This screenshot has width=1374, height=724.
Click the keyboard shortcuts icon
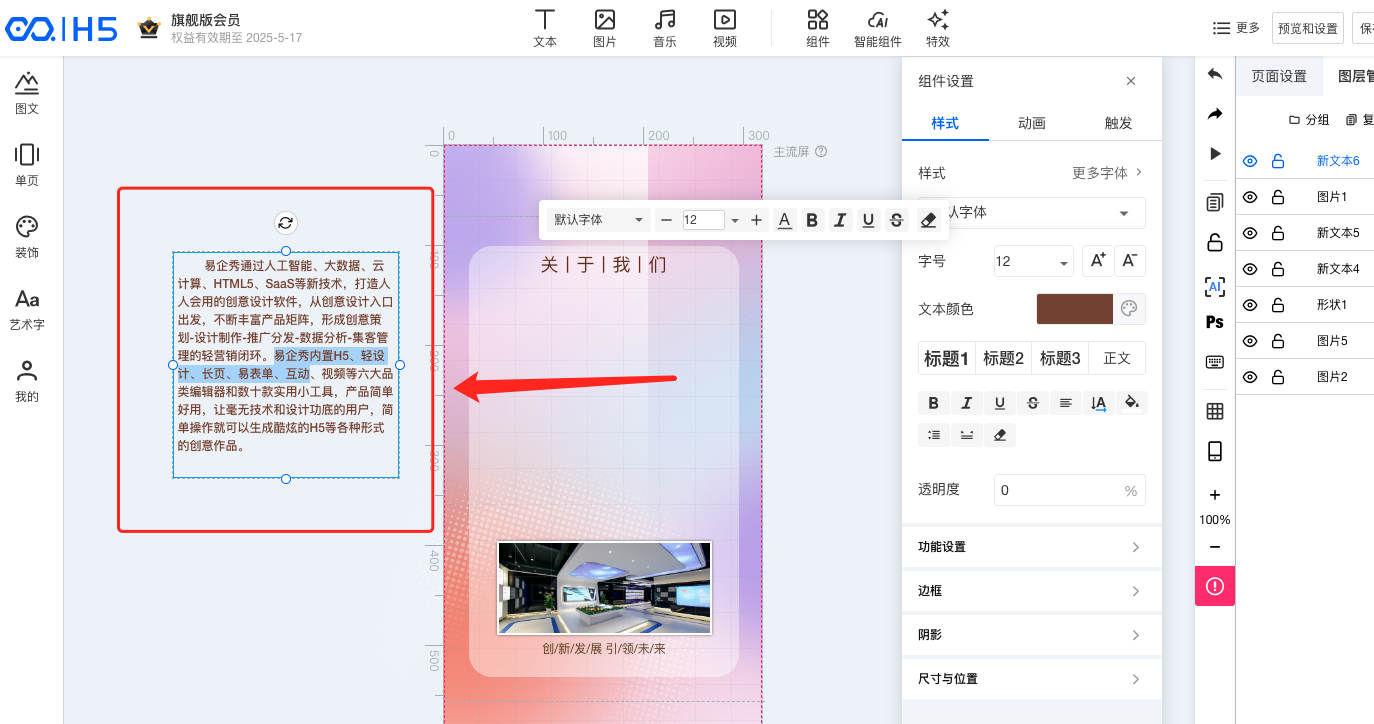point(1215,362)
